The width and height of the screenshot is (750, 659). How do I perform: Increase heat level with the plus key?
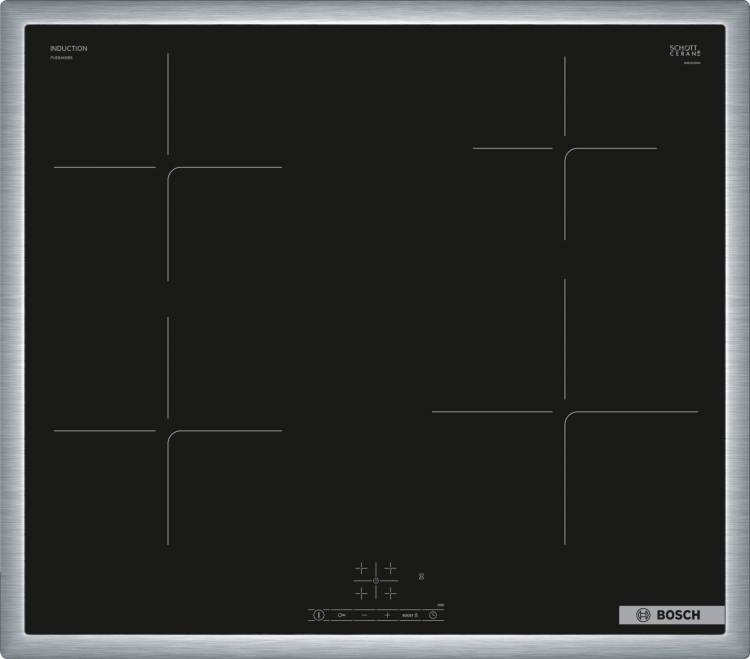[387, 615]
